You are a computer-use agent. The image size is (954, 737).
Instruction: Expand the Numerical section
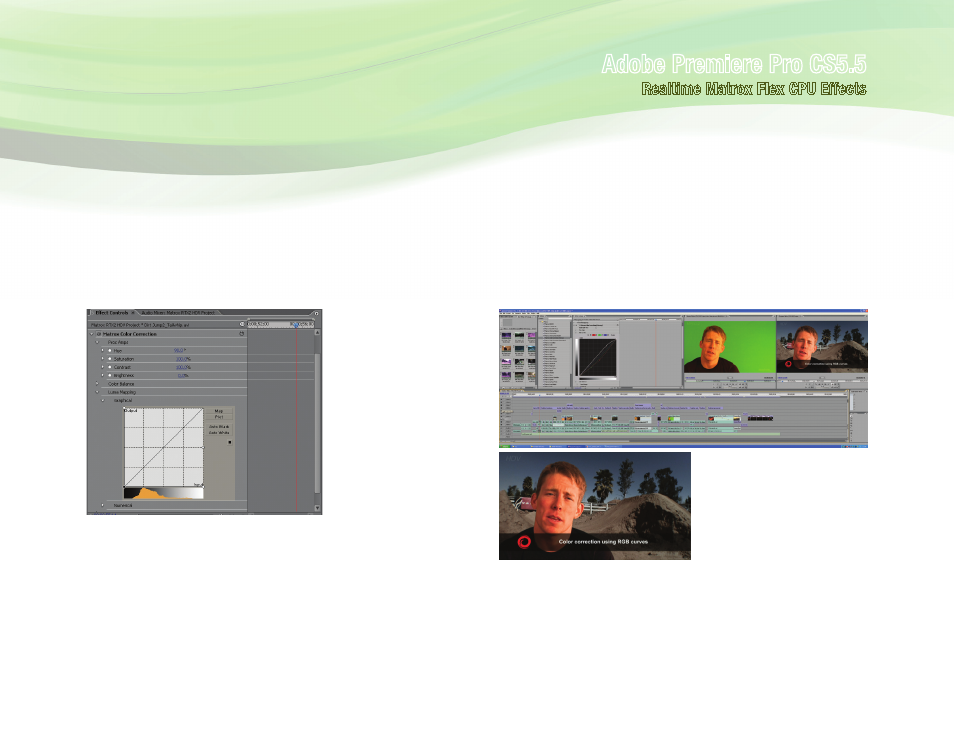(x=103, y=505)
